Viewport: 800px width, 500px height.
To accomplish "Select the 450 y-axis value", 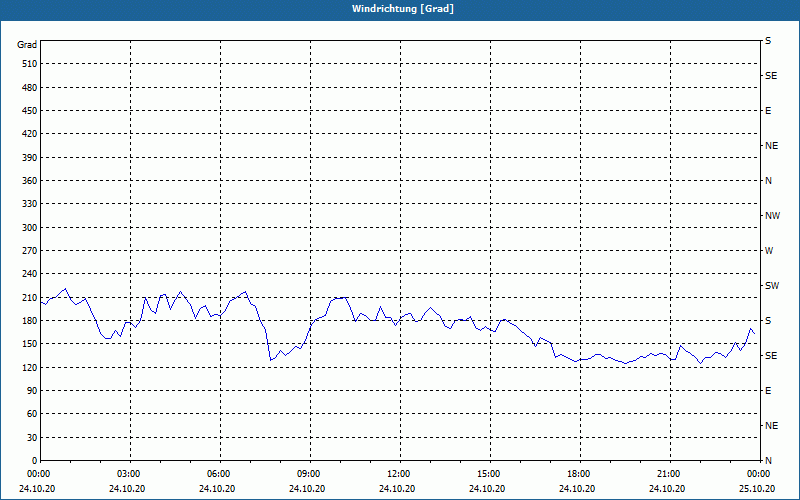I will pos(30,111).
